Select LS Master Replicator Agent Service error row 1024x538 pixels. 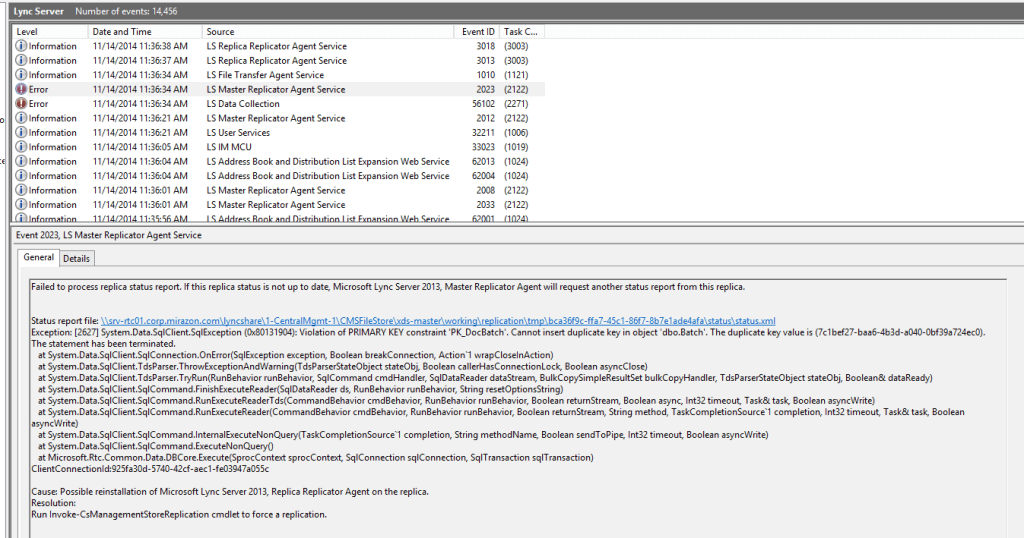coord(279,89)
